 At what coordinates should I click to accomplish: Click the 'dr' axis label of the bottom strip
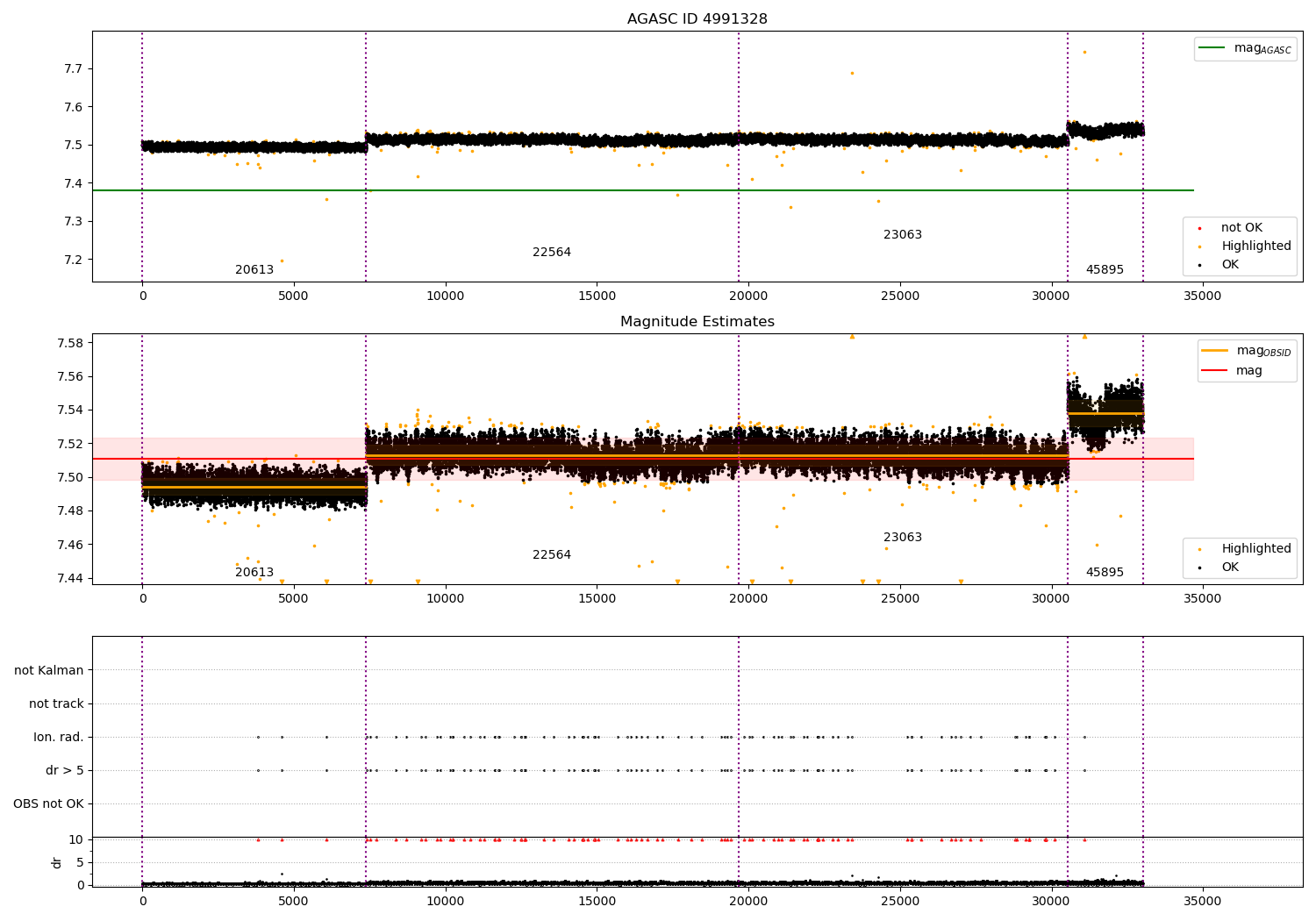(57, 862)
